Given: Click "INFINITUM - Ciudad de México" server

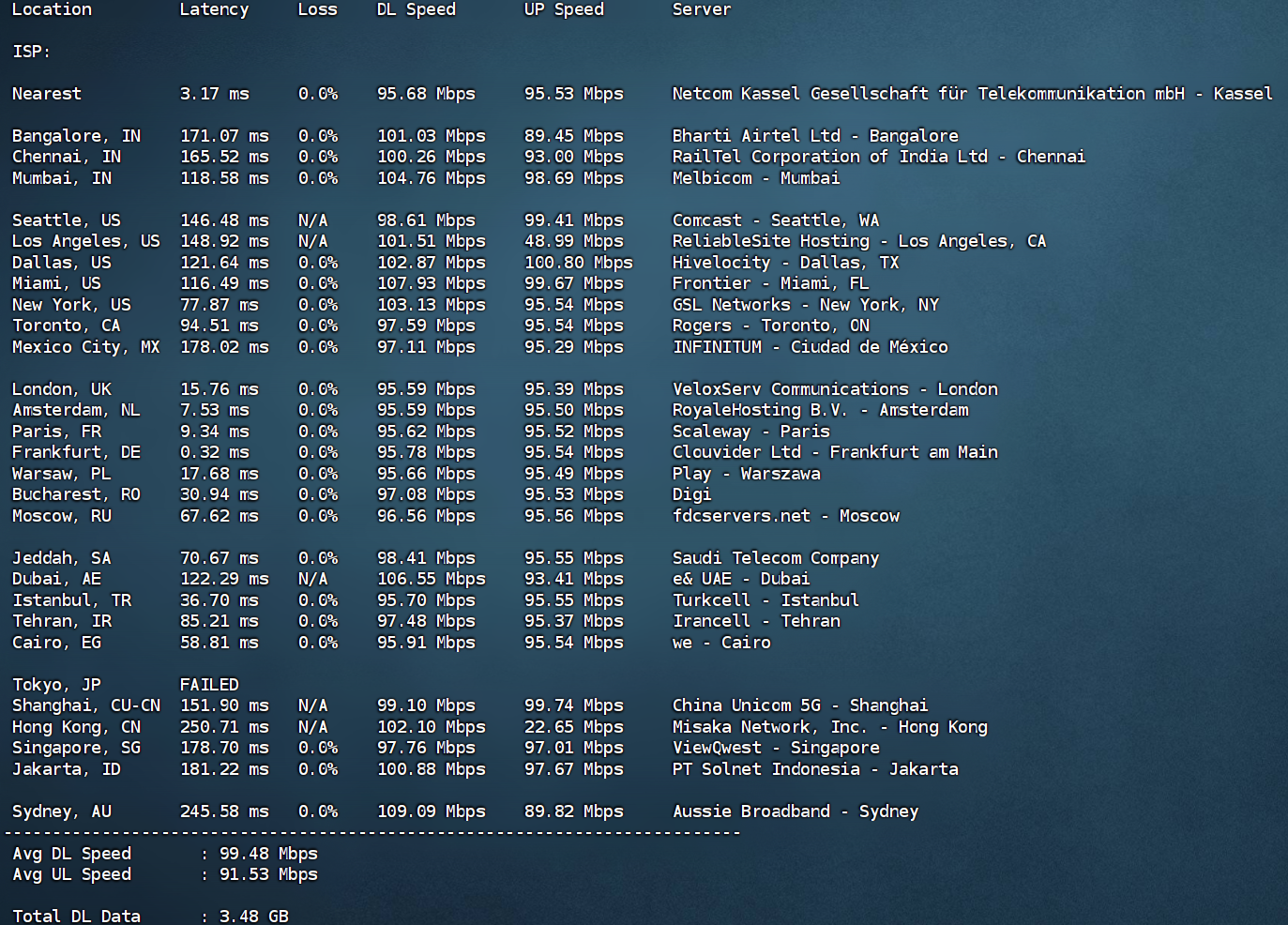Looking at the screenshot, I should tap(811, 347).
